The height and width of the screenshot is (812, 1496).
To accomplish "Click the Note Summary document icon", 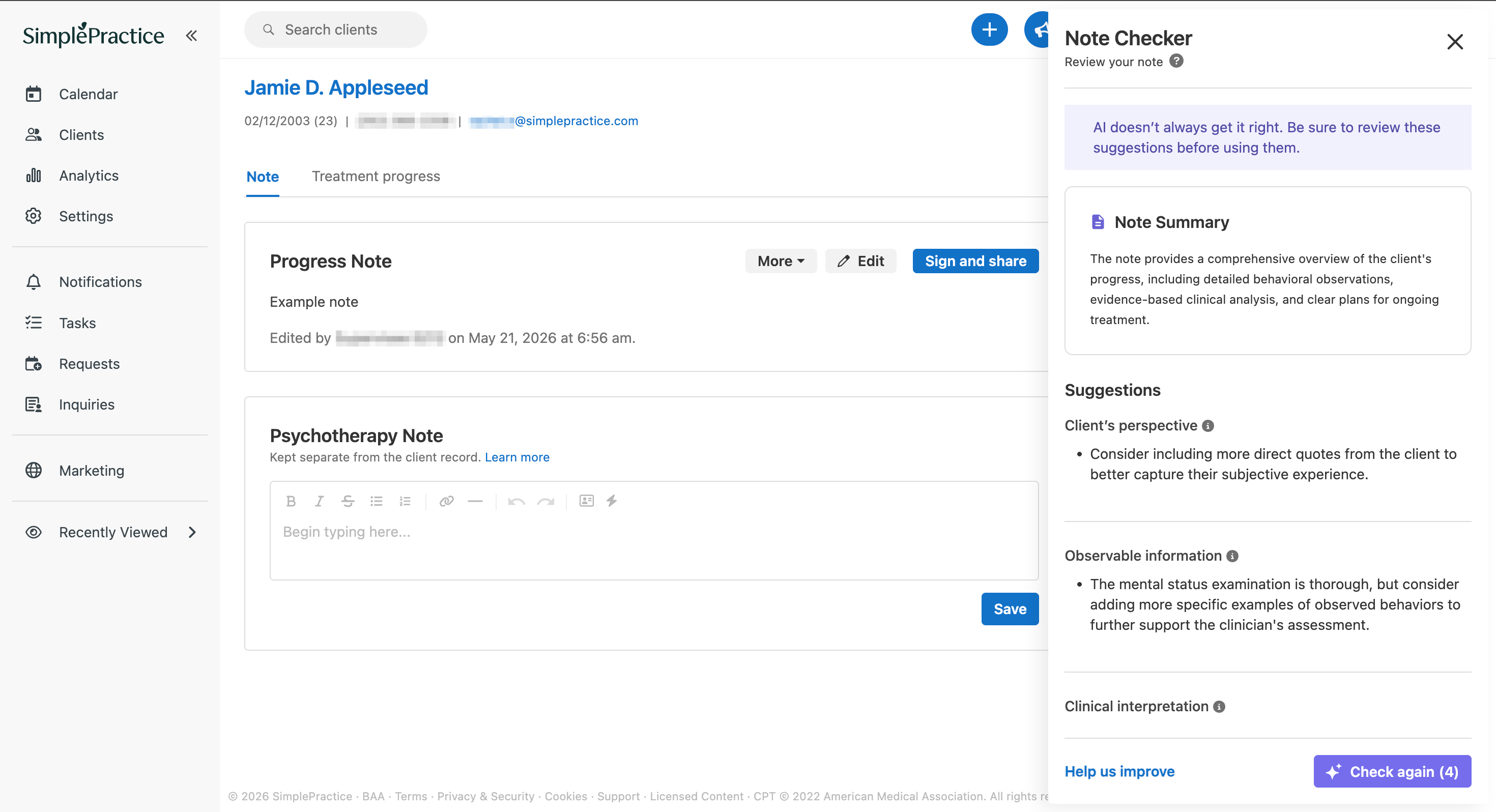I will pos(1097,222).
